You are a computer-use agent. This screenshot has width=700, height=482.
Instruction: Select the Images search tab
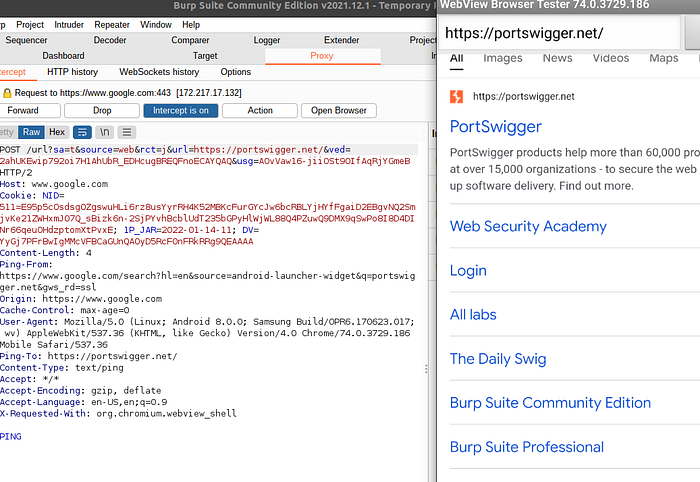point(503,58)
